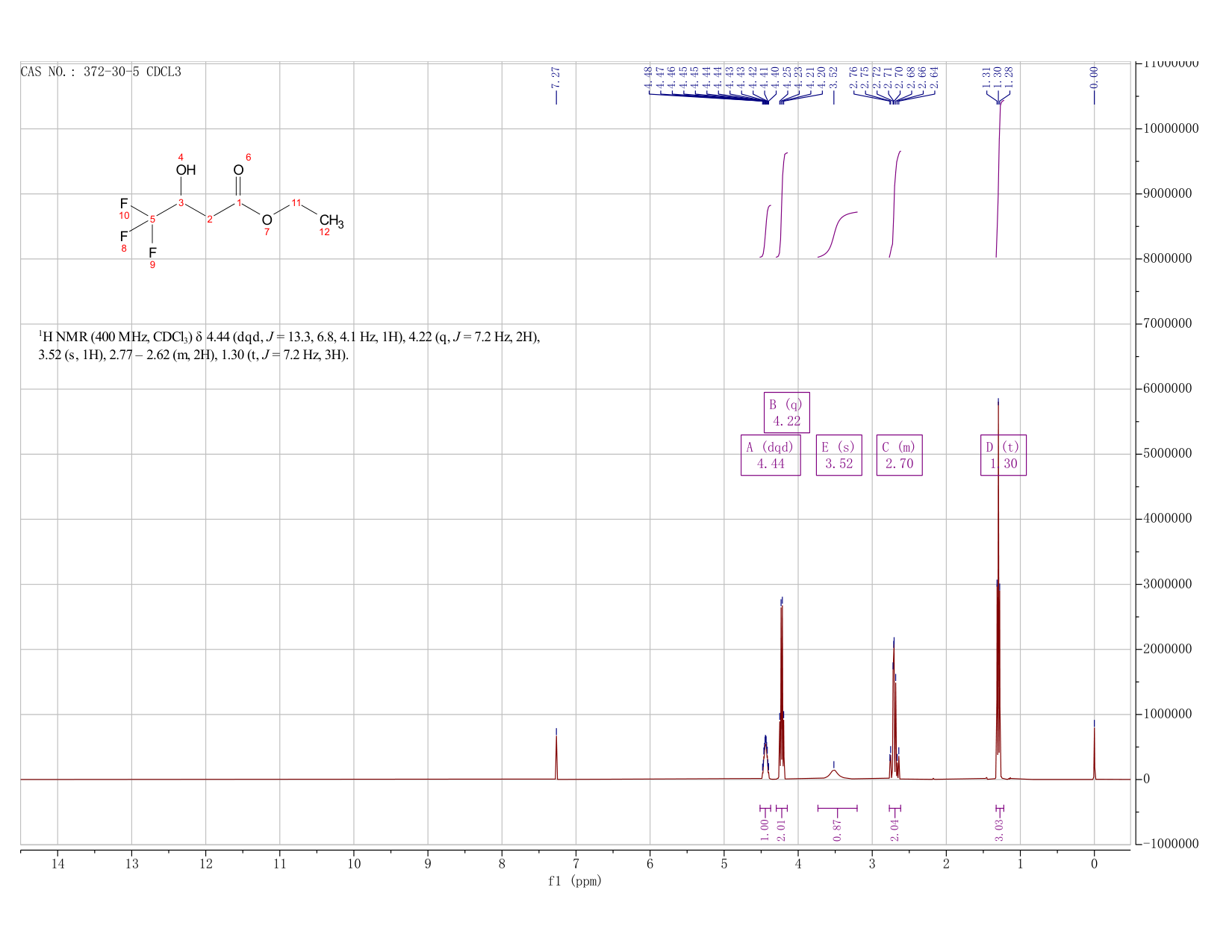
Task: Select the 0.87 integral value
Action: pyautogui.click(x=837, y=830)
